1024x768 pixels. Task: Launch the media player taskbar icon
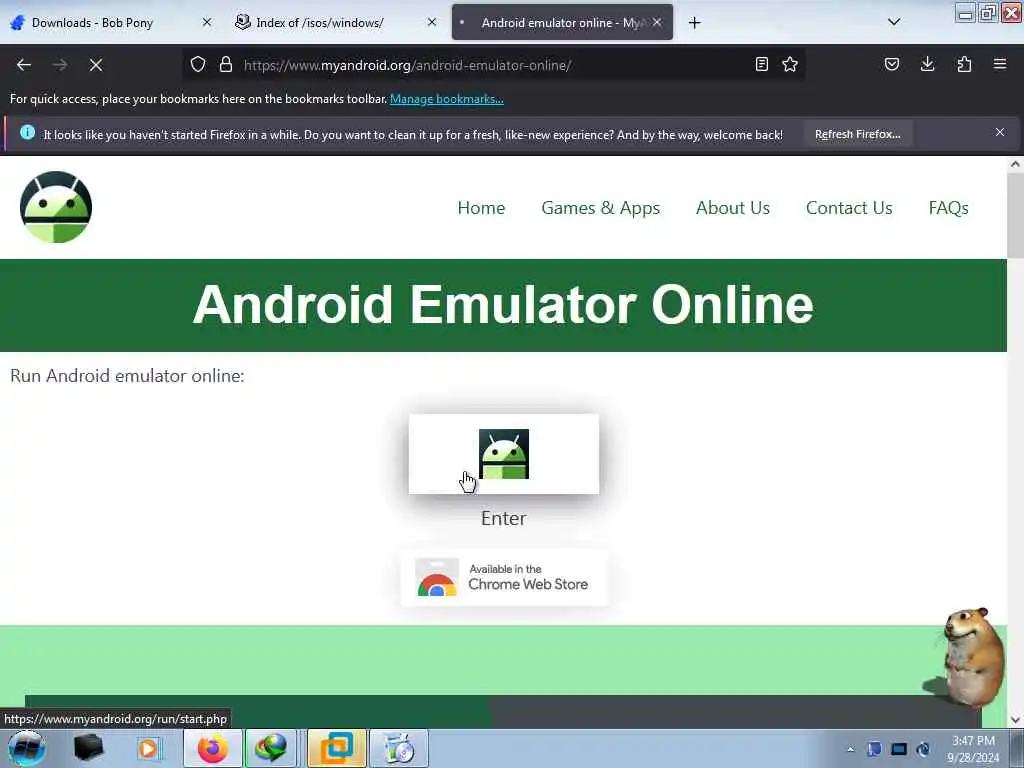pos(148,748)
